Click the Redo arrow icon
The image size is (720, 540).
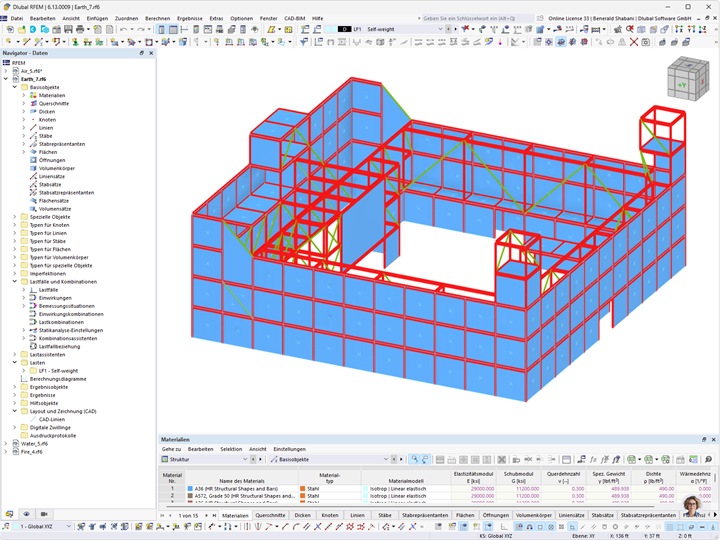coord(141,29)
